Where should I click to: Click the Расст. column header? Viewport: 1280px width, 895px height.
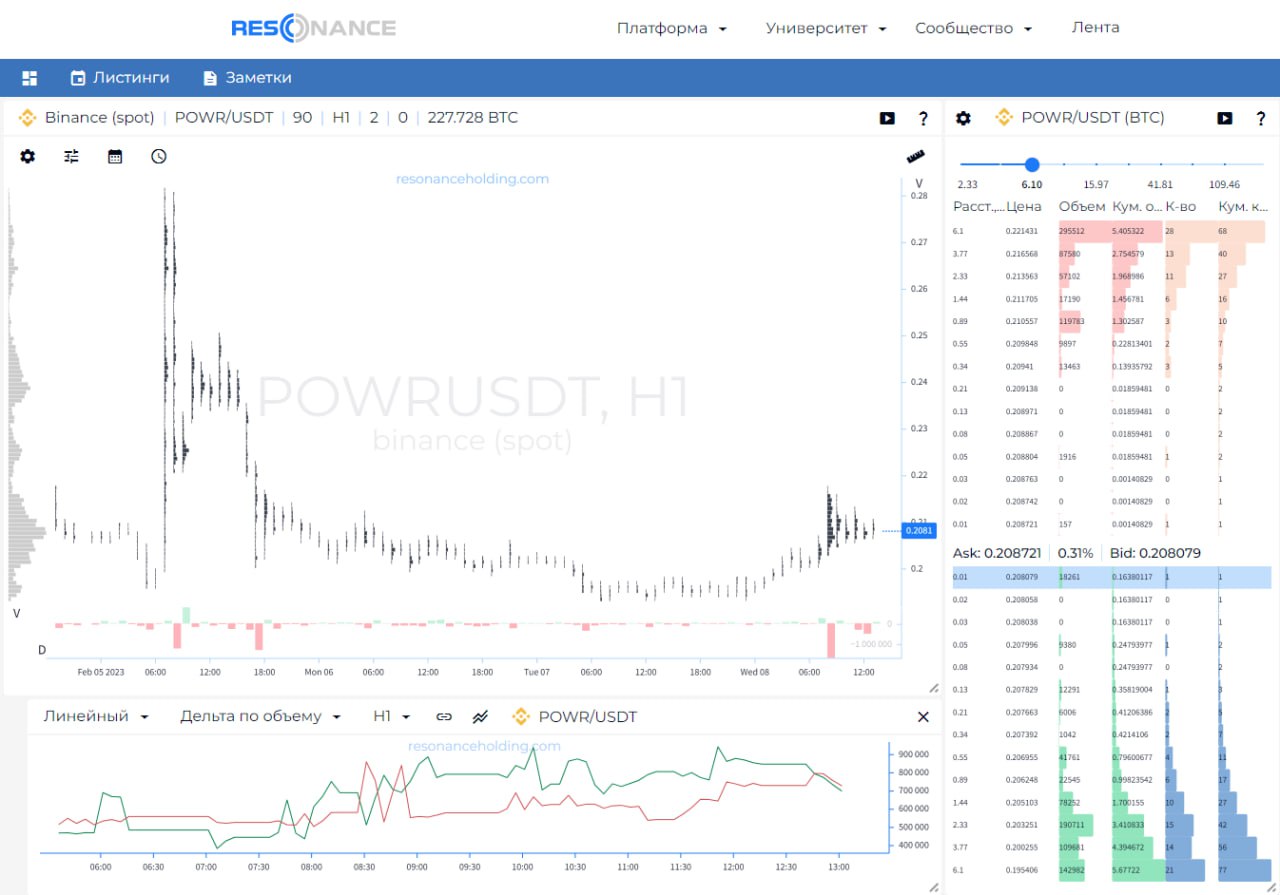click(978, 207)
